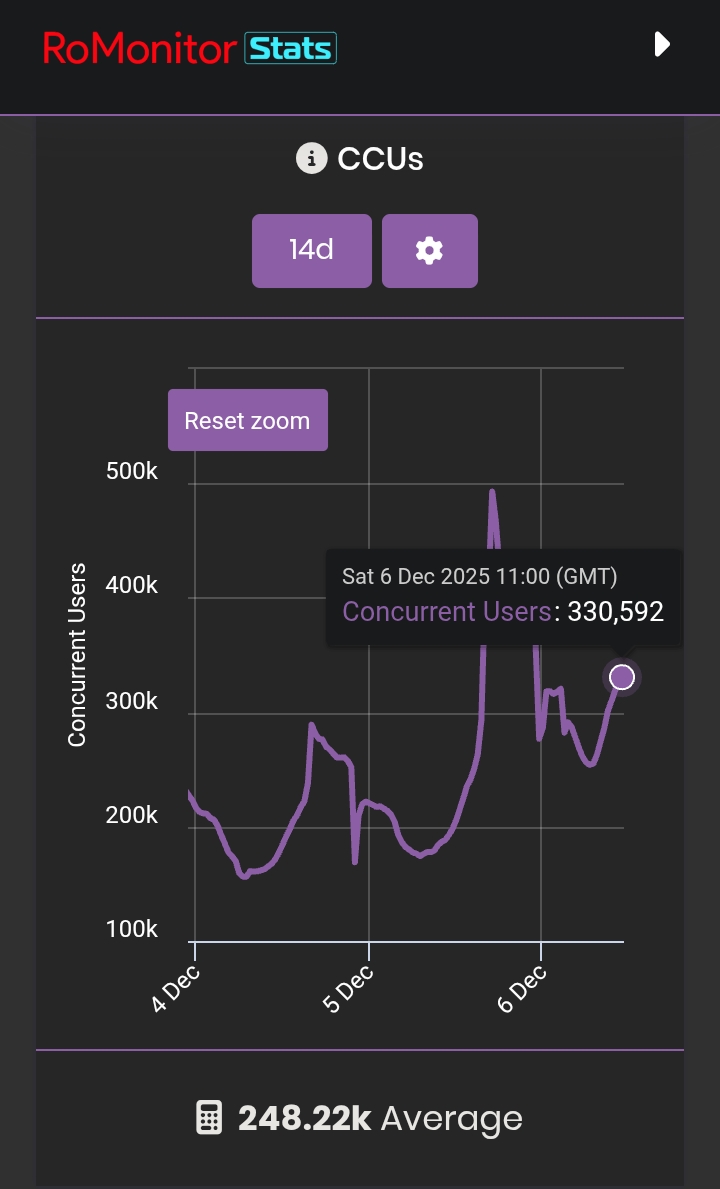This screenshot has width=720, height=1189.
Task: Click the Concurrent Users axis title
Action: click(x=77, y=655)
